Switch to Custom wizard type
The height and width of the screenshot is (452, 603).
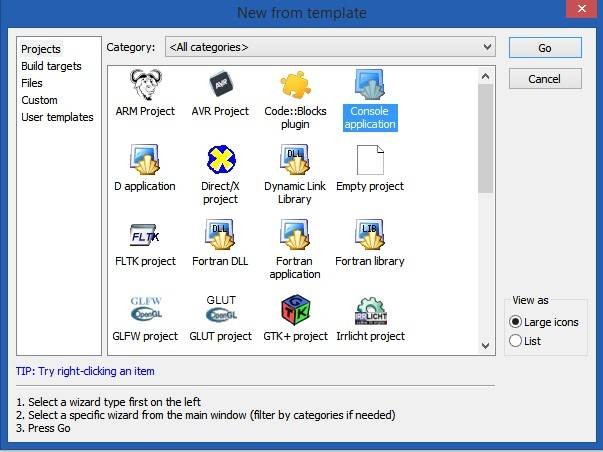(39, 100)
